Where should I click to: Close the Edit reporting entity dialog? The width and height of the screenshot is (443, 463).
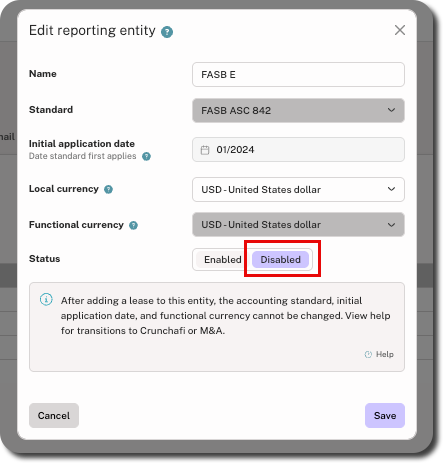(400, 30)
